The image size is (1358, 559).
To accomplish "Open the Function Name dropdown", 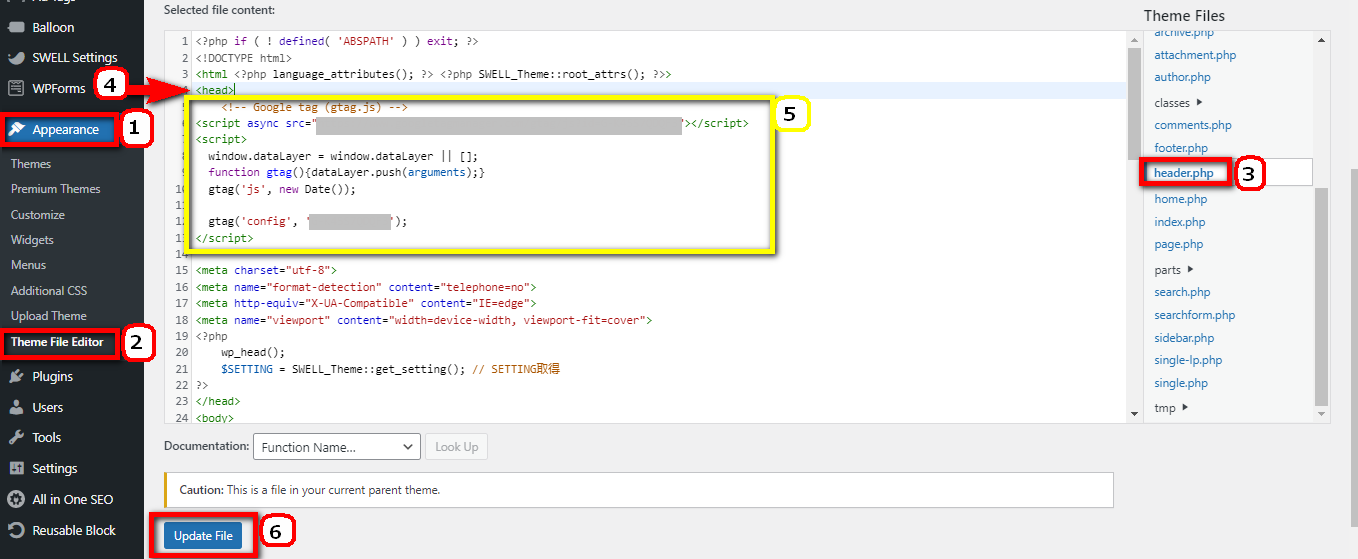I will tap(336, 447).
